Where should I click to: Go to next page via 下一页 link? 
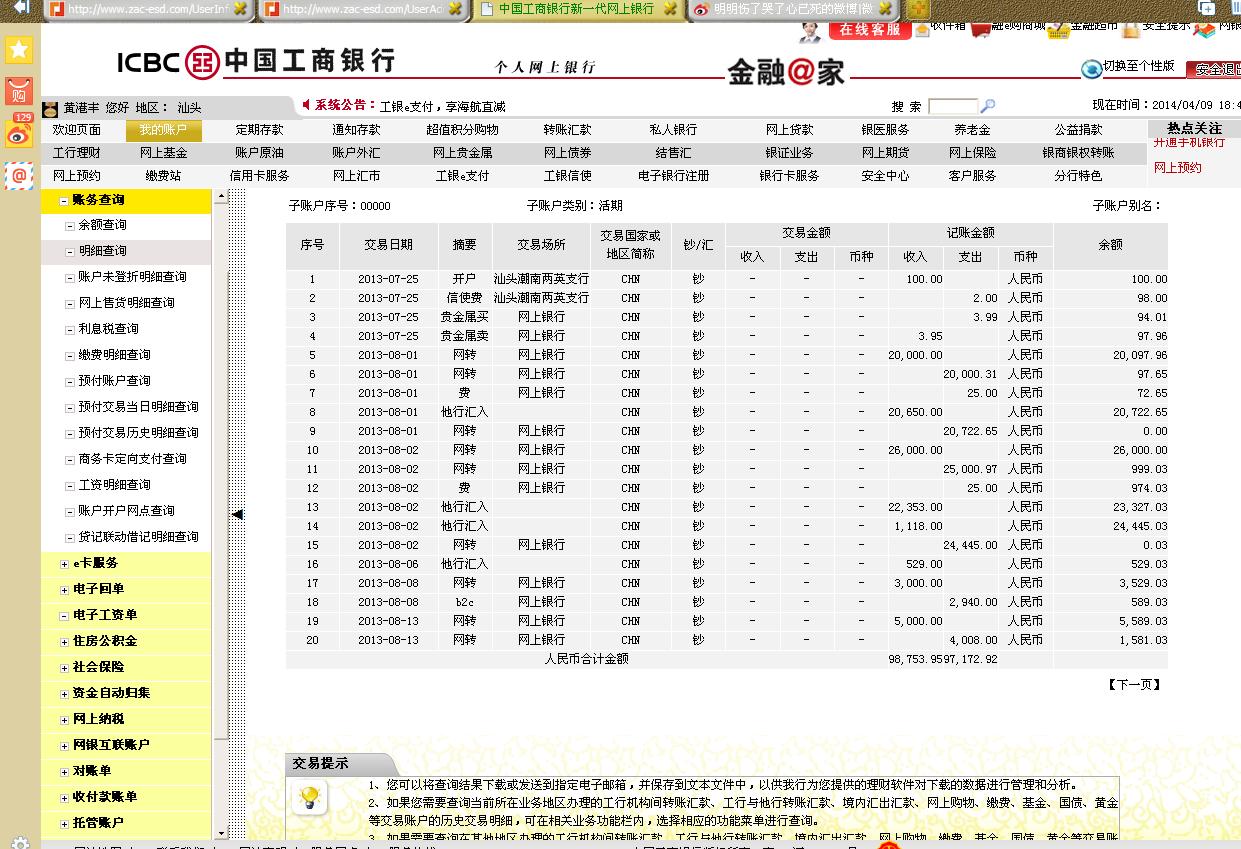pos(1134,685)
